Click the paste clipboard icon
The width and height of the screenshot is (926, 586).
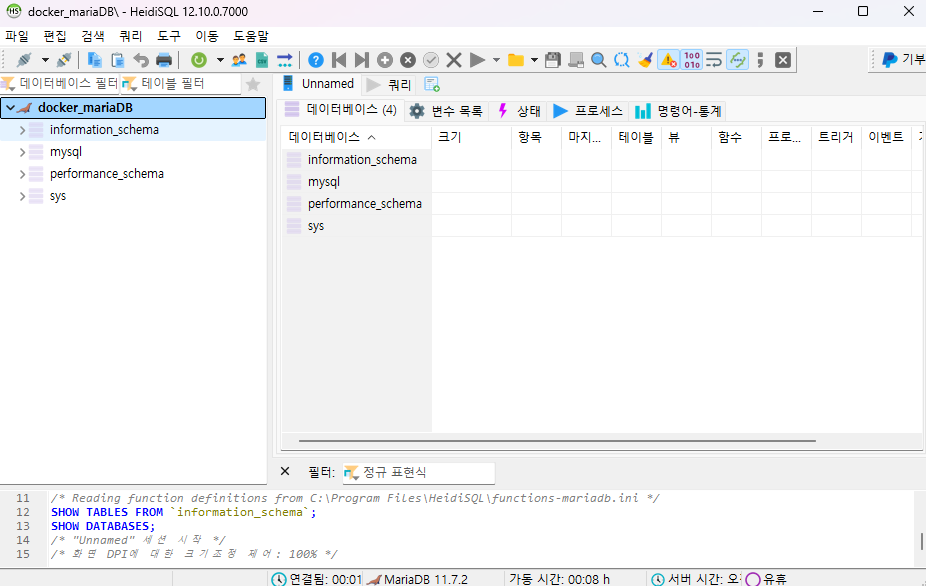[x=118, y=60]
